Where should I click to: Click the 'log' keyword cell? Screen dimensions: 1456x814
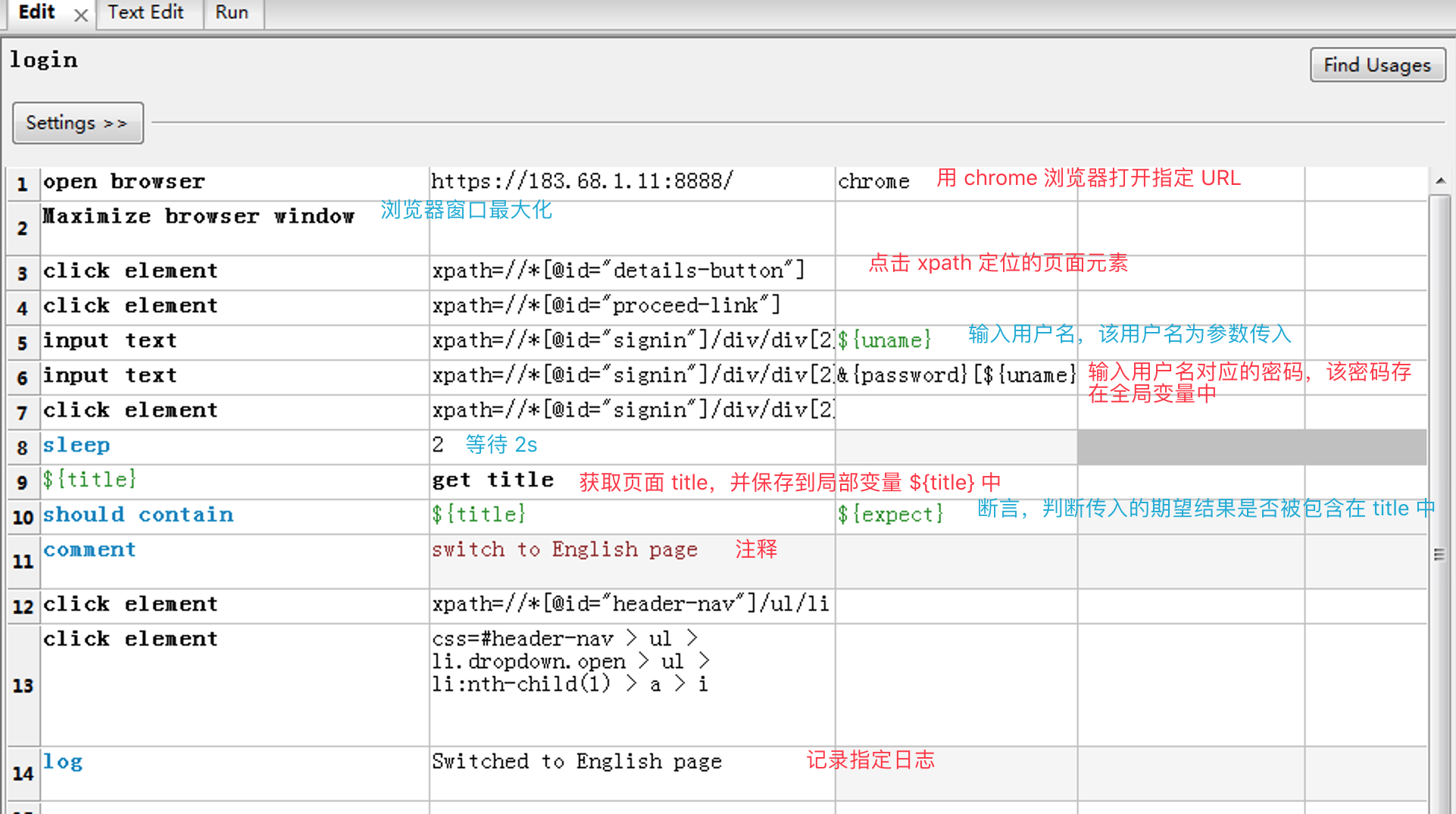coord(235,774)
